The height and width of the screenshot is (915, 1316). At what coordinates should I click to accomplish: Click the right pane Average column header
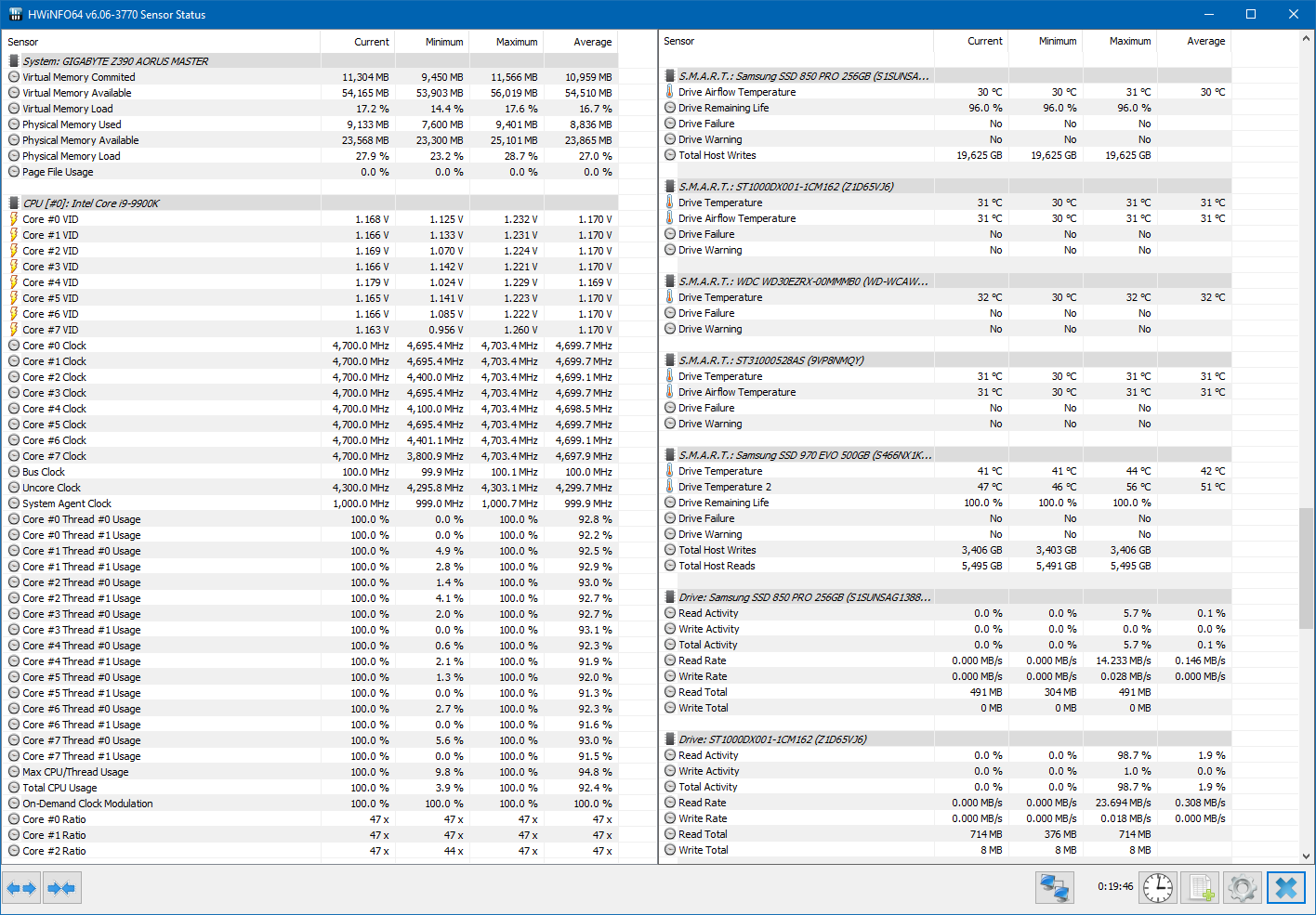point(1194,42)
